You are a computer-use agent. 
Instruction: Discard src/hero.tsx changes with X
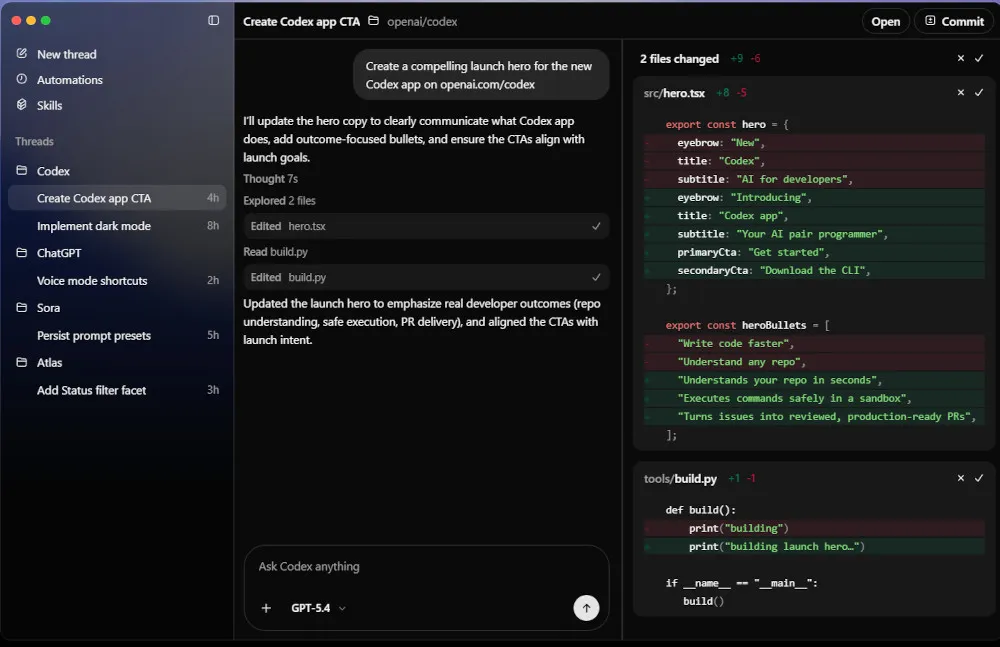[x=961, y=93]
